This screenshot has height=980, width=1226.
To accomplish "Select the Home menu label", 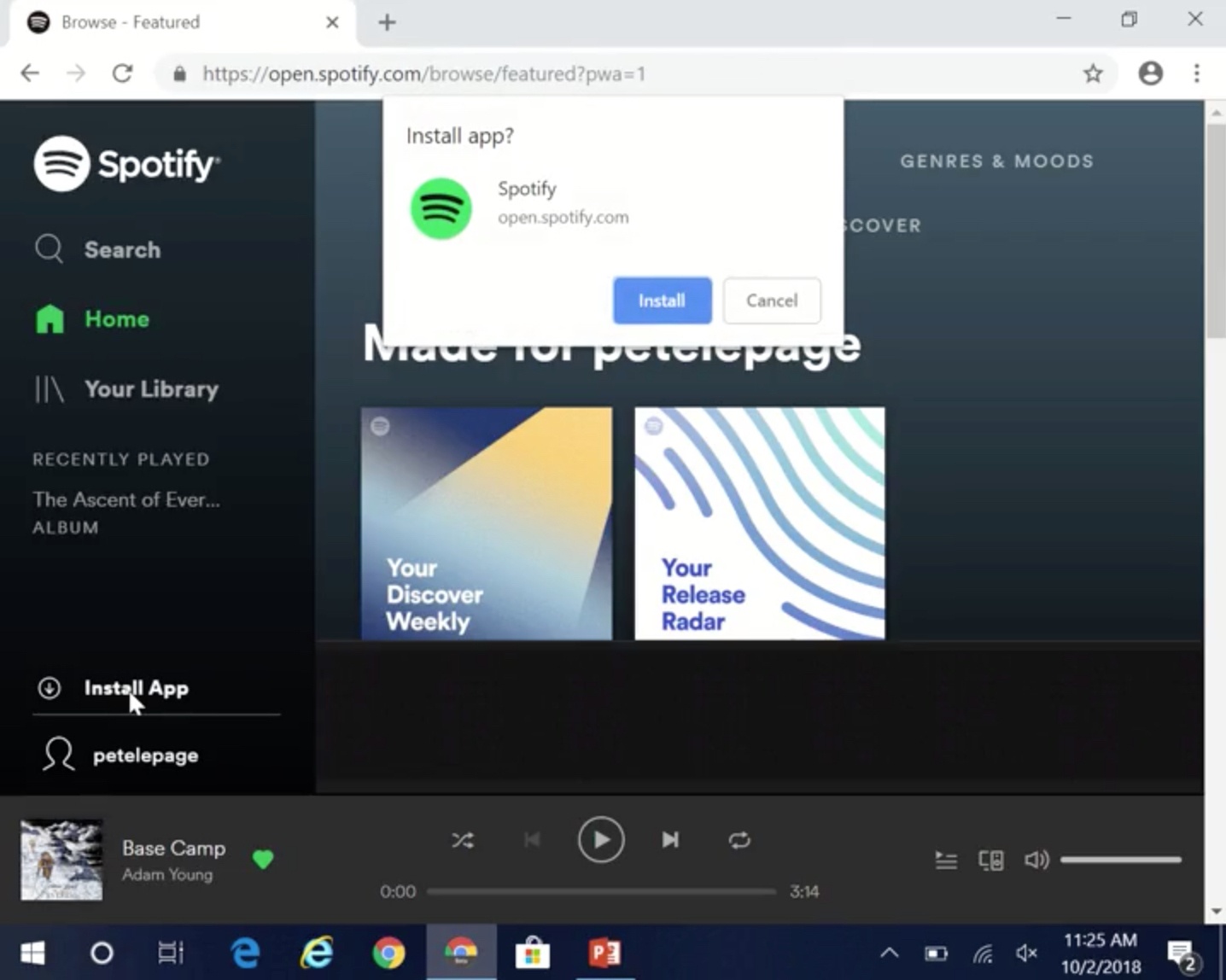I will tap(117, 319).
